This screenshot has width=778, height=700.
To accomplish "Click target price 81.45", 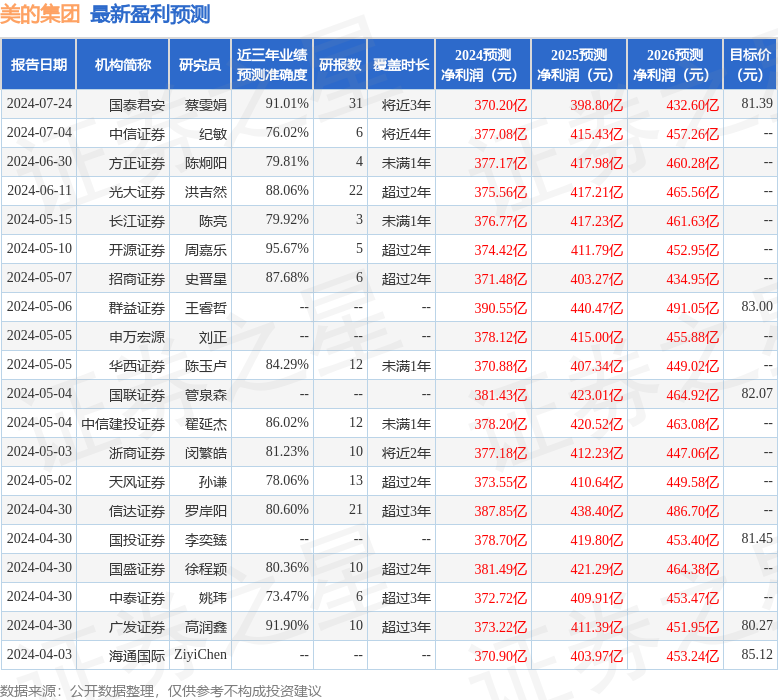I will [757, 539].
